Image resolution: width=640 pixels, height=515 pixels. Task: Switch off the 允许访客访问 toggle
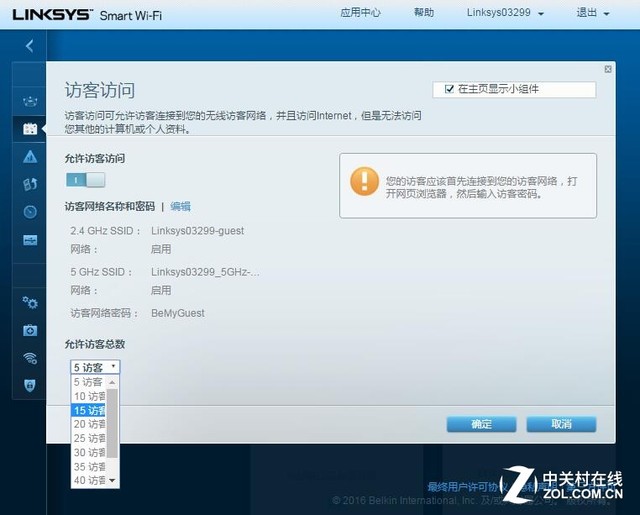[85, 180]
